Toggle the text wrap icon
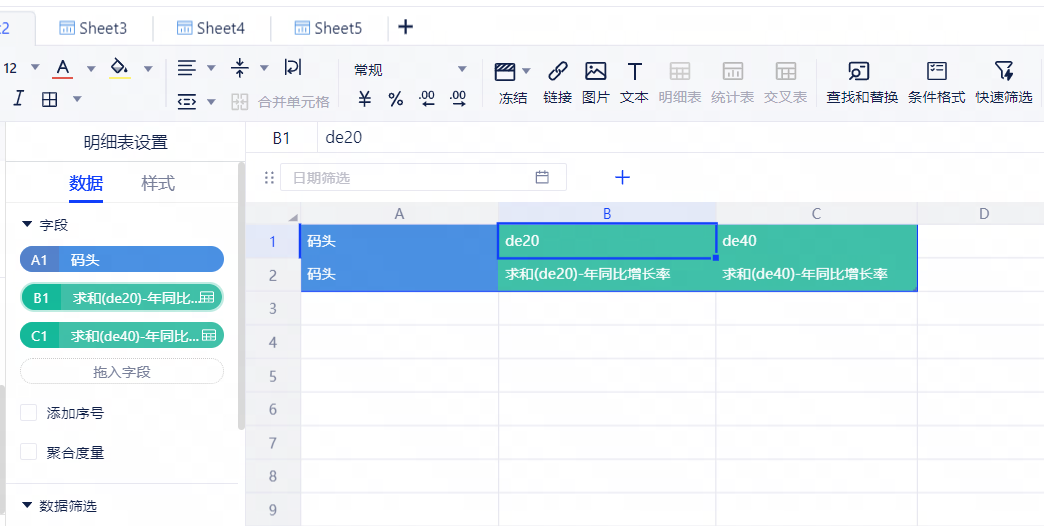The image size is (1044, 526). coord(293,67)
